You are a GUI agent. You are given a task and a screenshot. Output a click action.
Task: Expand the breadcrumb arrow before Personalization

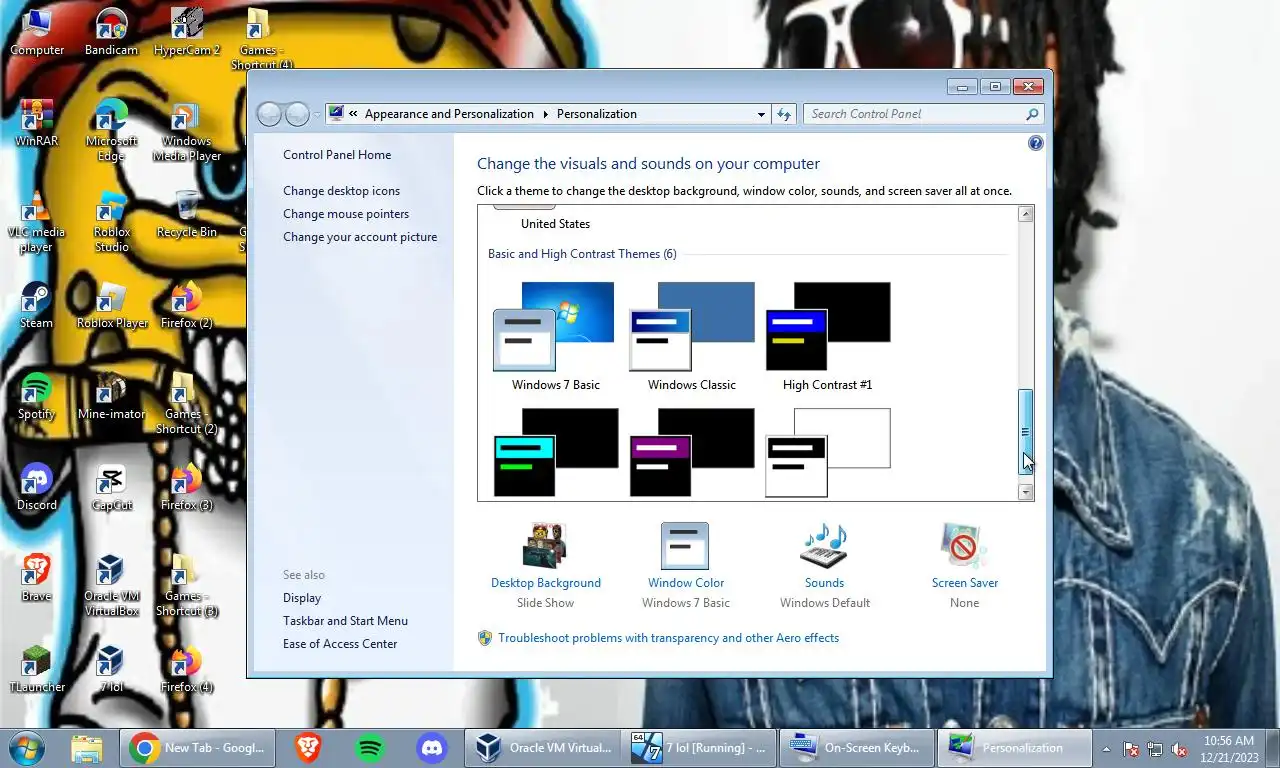(546, 114)
